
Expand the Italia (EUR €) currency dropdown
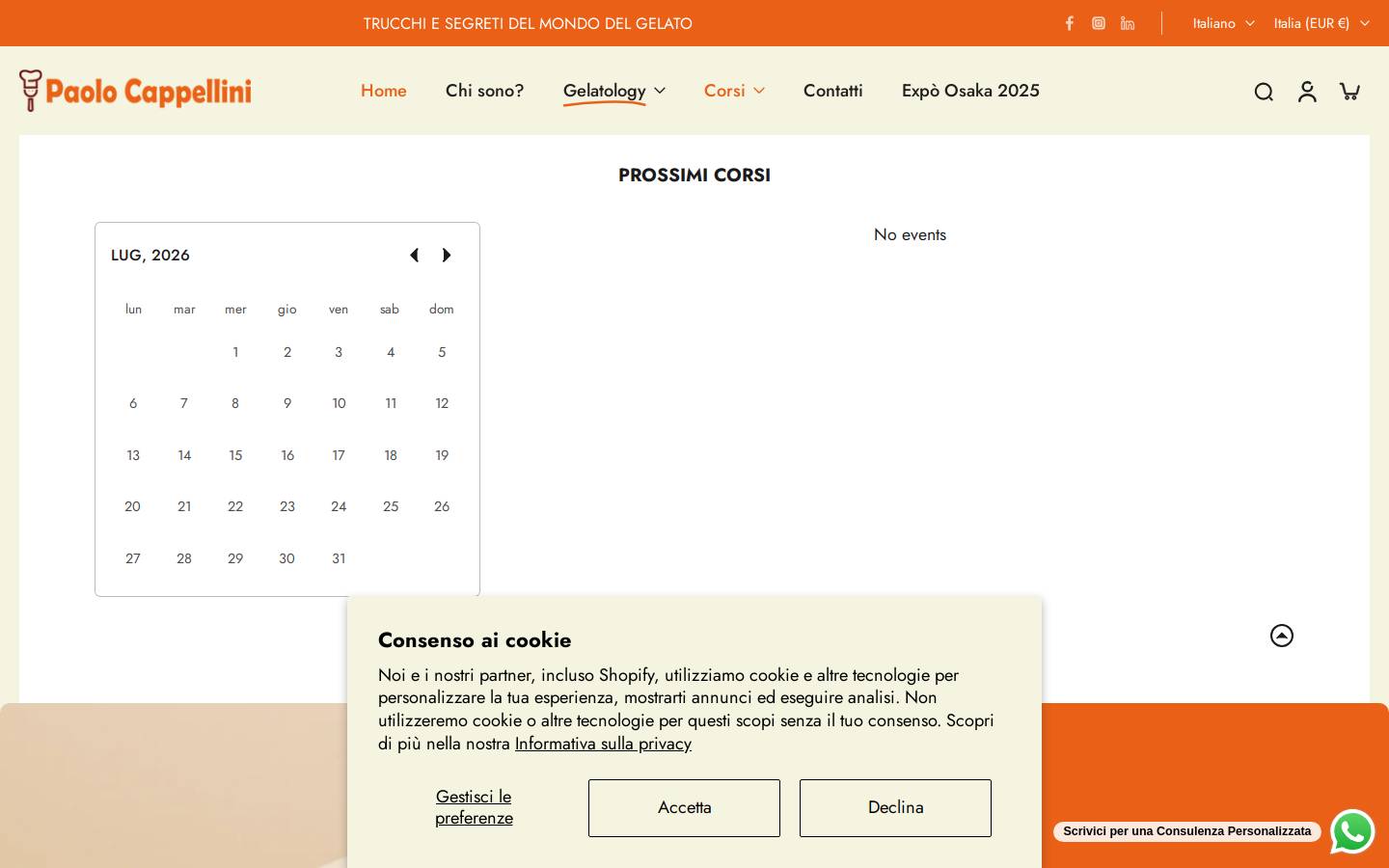coord(1321,23)
